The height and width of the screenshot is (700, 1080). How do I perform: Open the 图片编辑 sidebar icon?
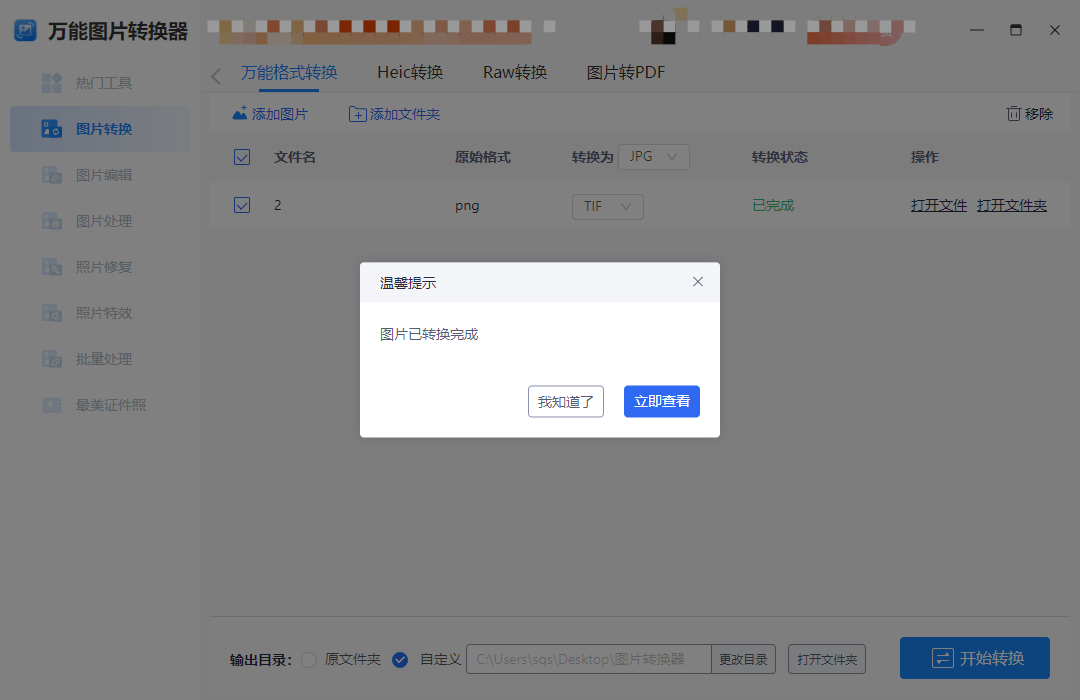[x=52, y=175]
